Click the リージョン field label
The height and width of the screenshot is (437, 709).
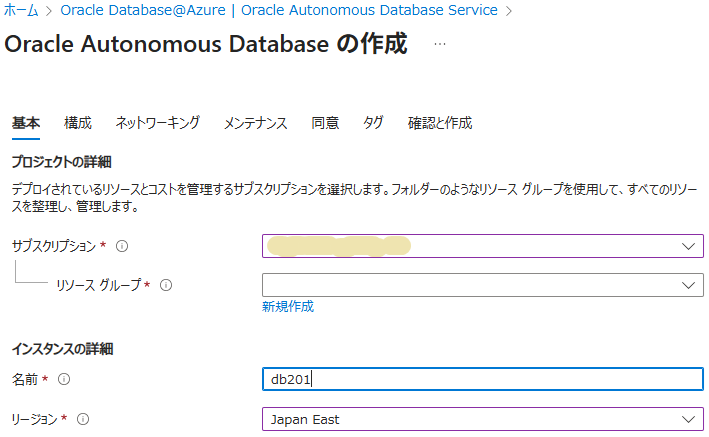coord(34,419)
